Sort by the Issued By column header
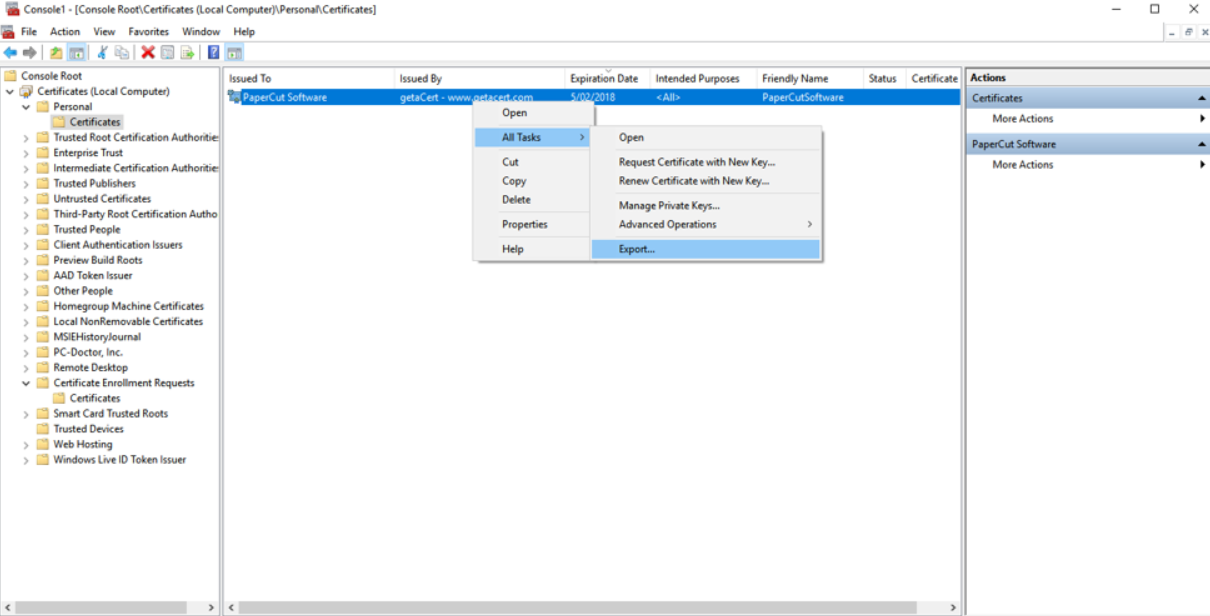Screen dimensions: 1210x616 pos(480,78)
